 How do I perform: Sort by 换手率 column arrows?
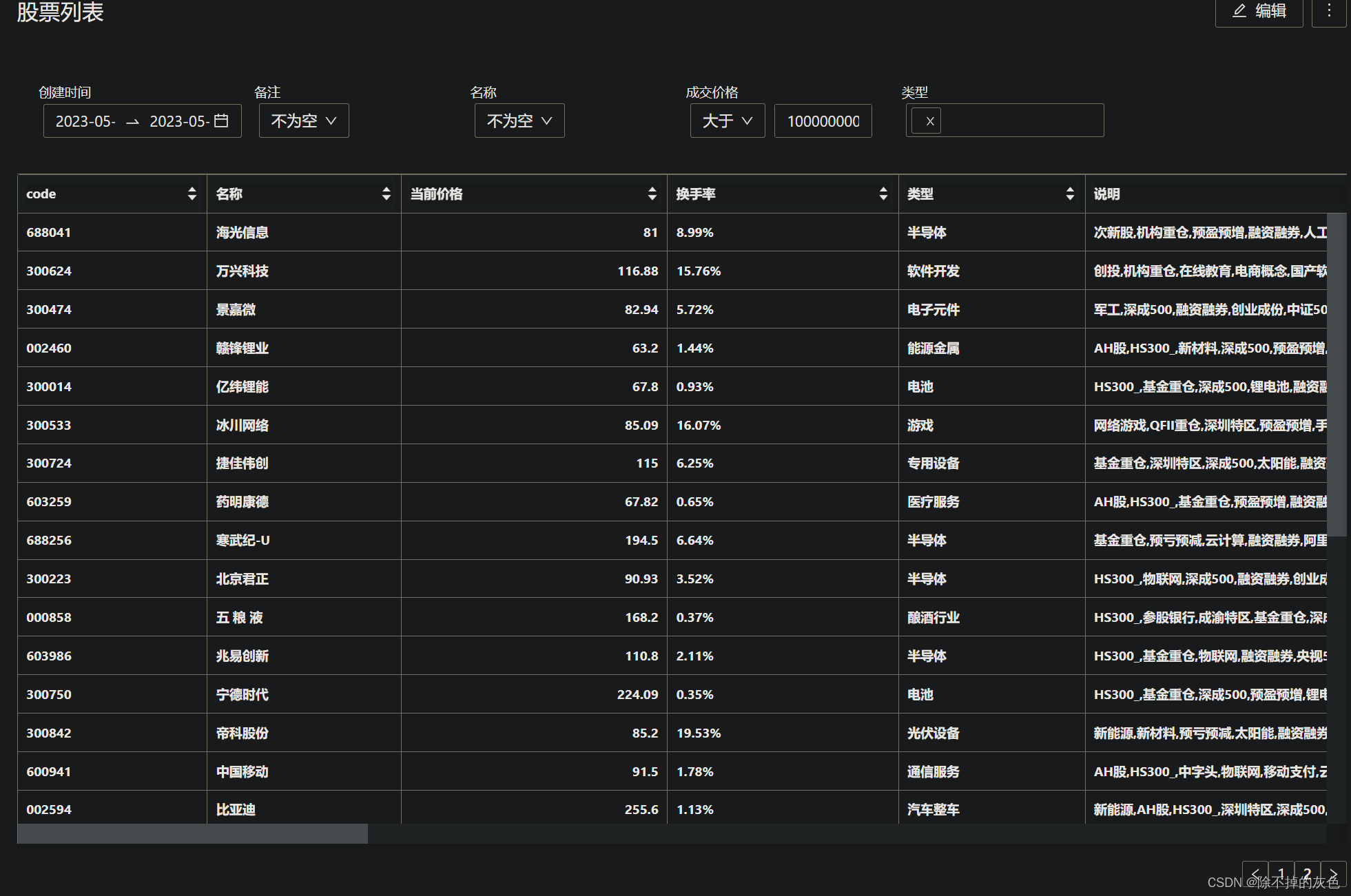coord(883,194)
